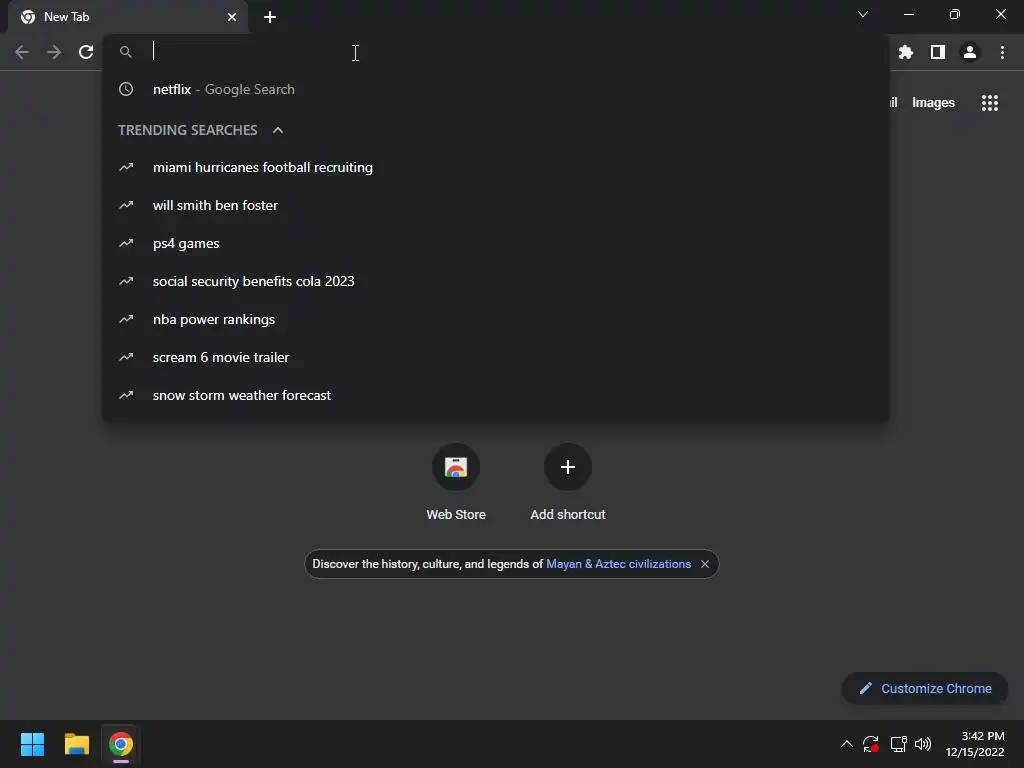1024x768 pixels.
Task: Open the Windows Start menu
Action: tap(33, 744)
